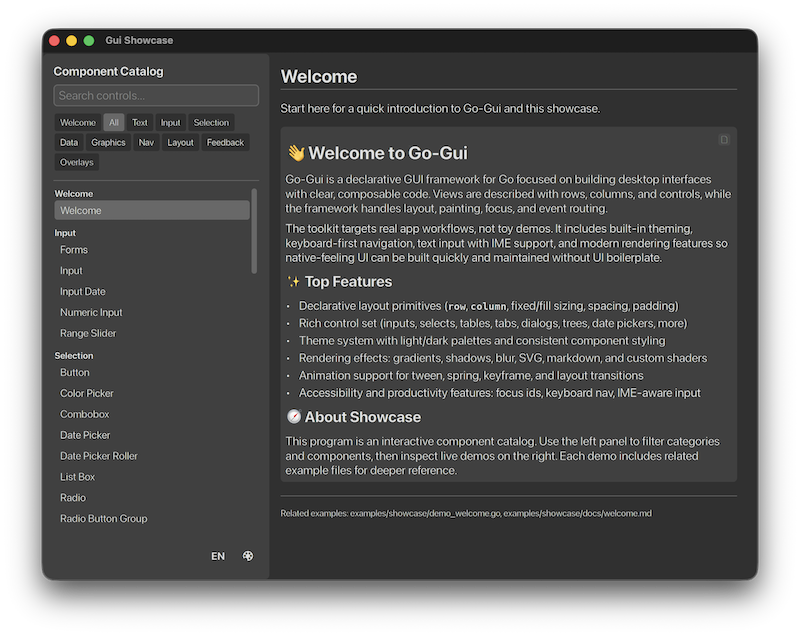800x636 pixels.
Task: Open the Color Picker demo
Action: click(x=152, y=393)
